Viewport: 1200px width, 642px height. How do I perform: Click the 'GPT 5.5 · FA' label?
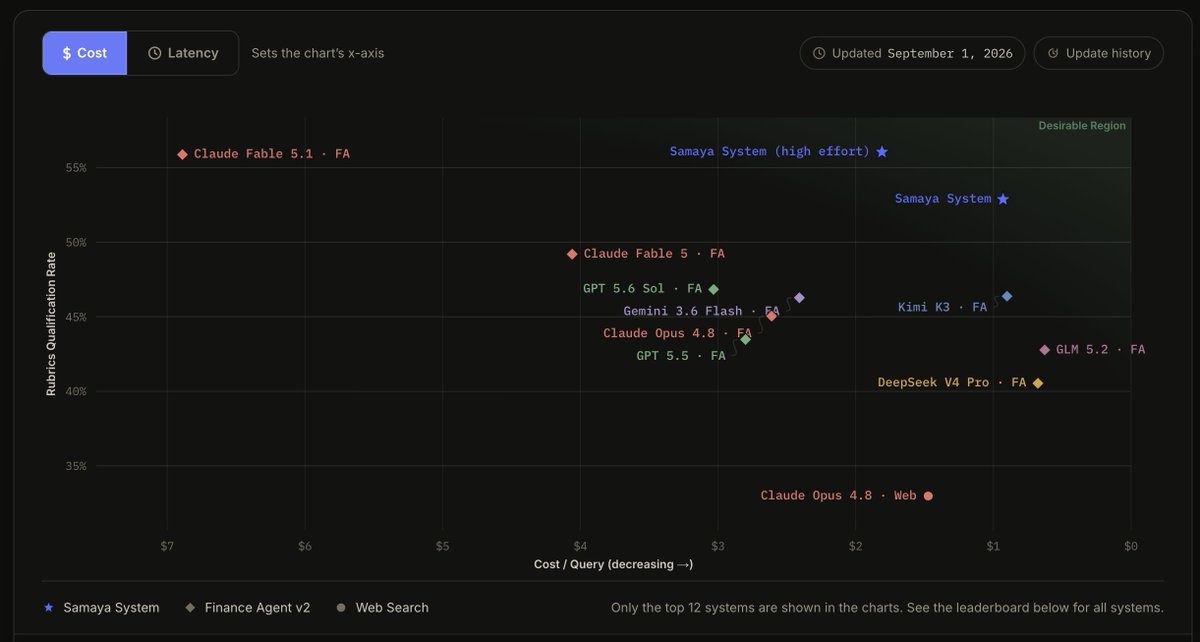coord(681,355)
